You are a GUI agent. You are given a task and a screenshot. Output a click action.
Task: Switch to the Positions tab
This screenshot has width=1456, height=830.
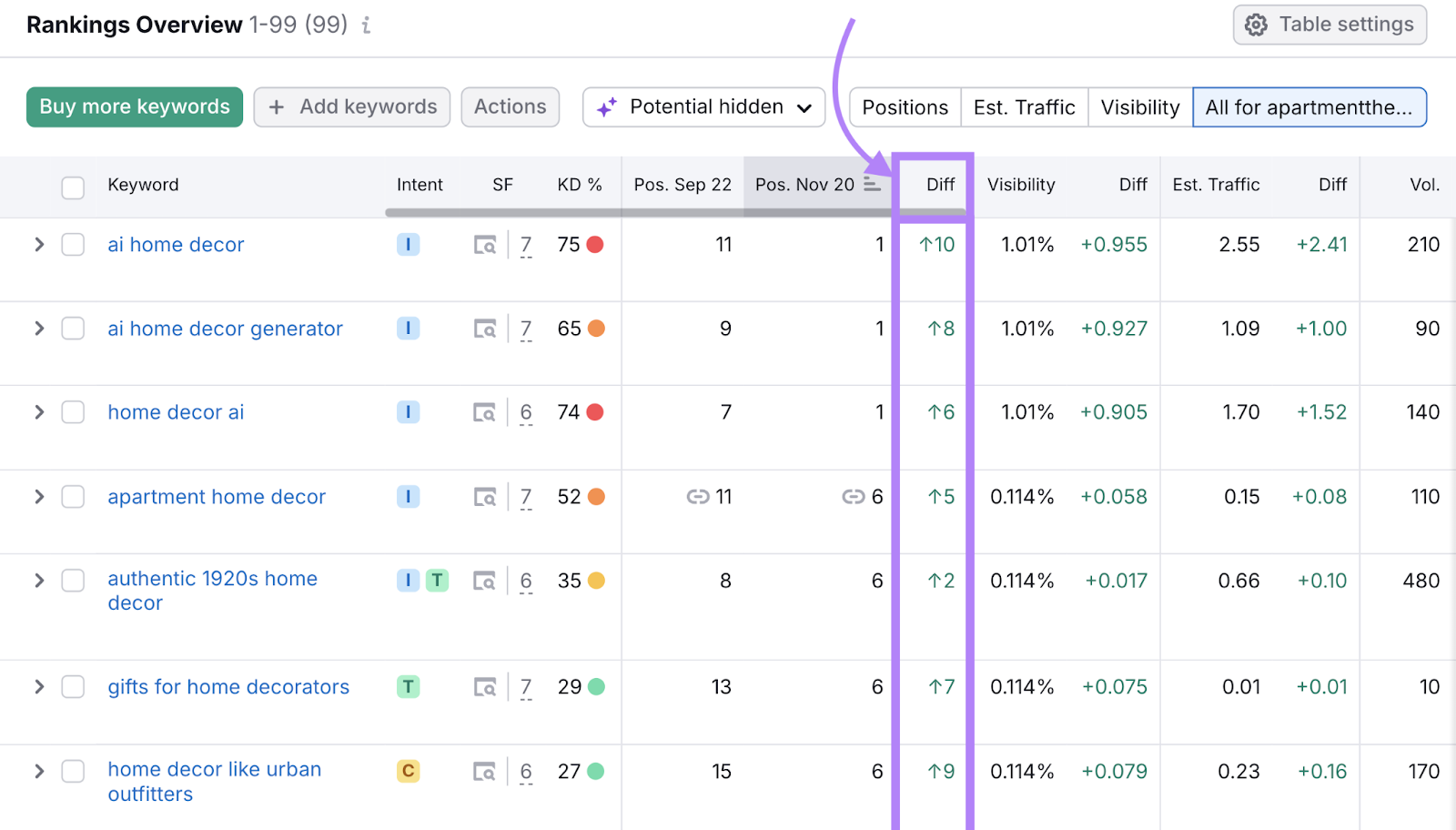tap(905, 106)
